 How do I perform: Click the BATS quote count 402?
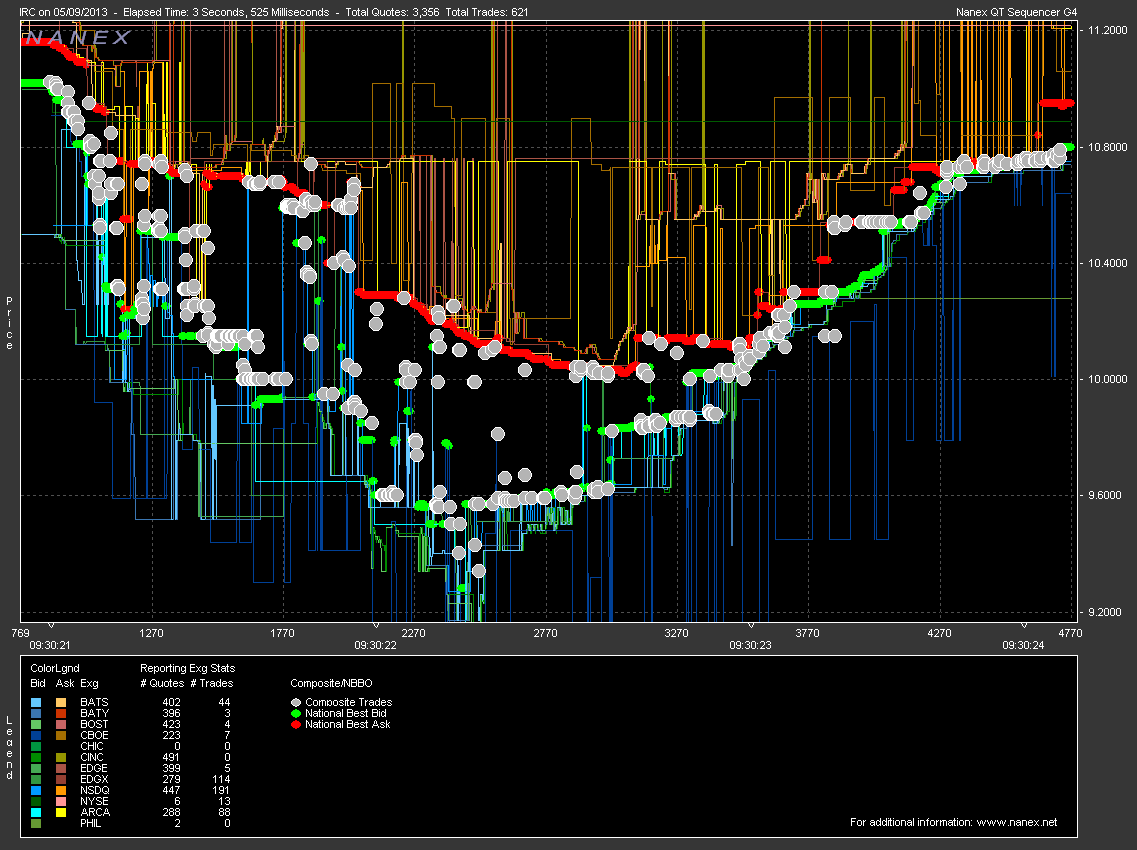[x=170, y=702]
